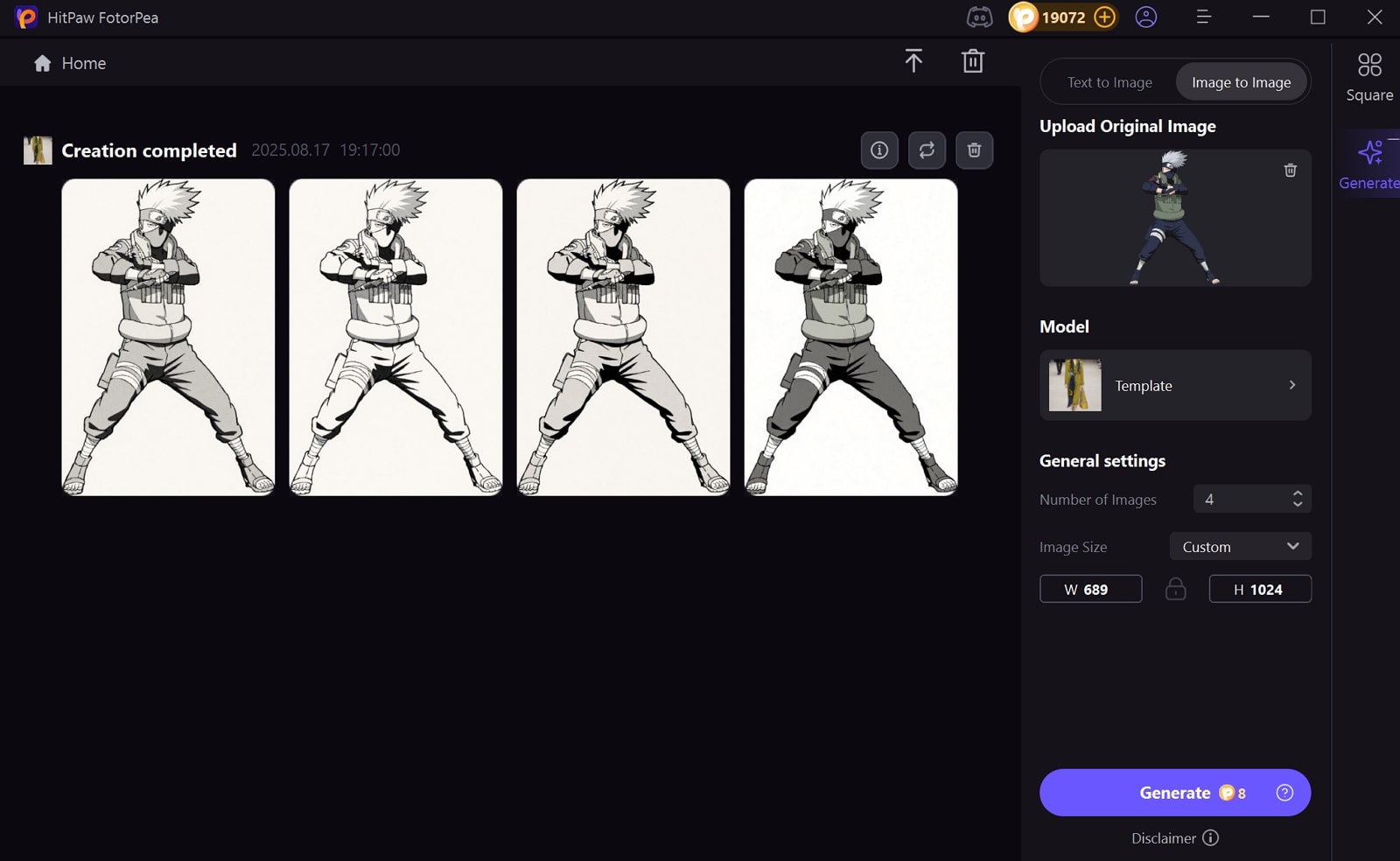Screen dimensions: 1400x861
Task: Click the Template model thumbnail
Action: (x=1075, y=385)
